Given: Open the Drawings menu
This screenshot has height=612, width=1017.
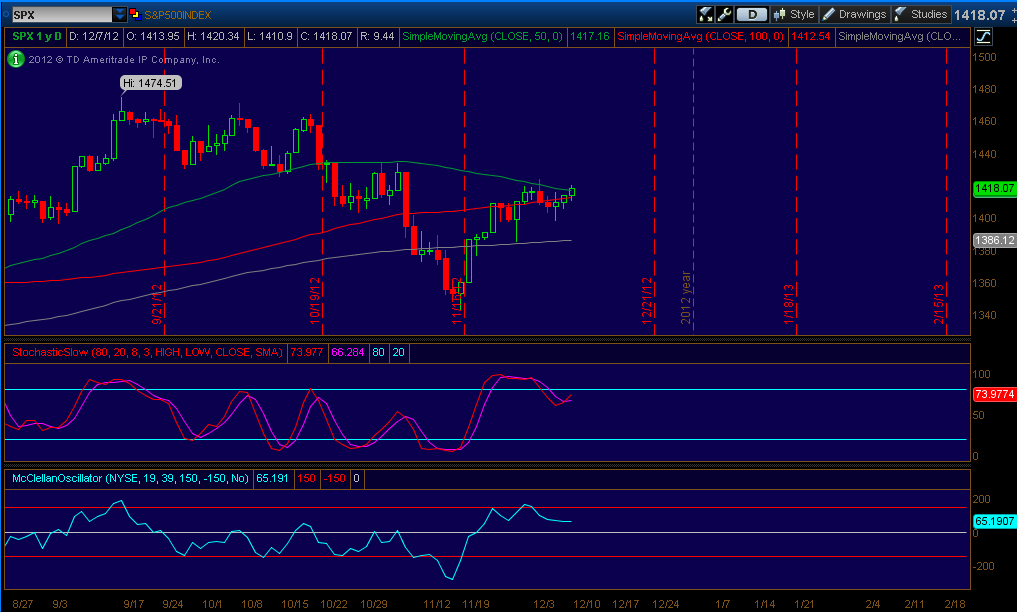Looking at the screenshot, I should (x=854, y=14).
